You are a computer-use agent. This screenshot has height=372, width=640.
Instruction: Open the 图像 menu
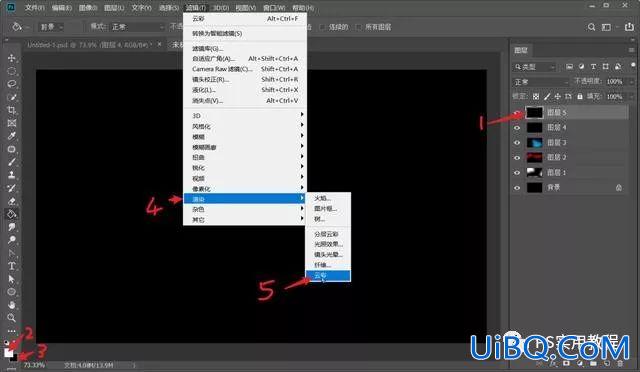[x=88, y=8]
